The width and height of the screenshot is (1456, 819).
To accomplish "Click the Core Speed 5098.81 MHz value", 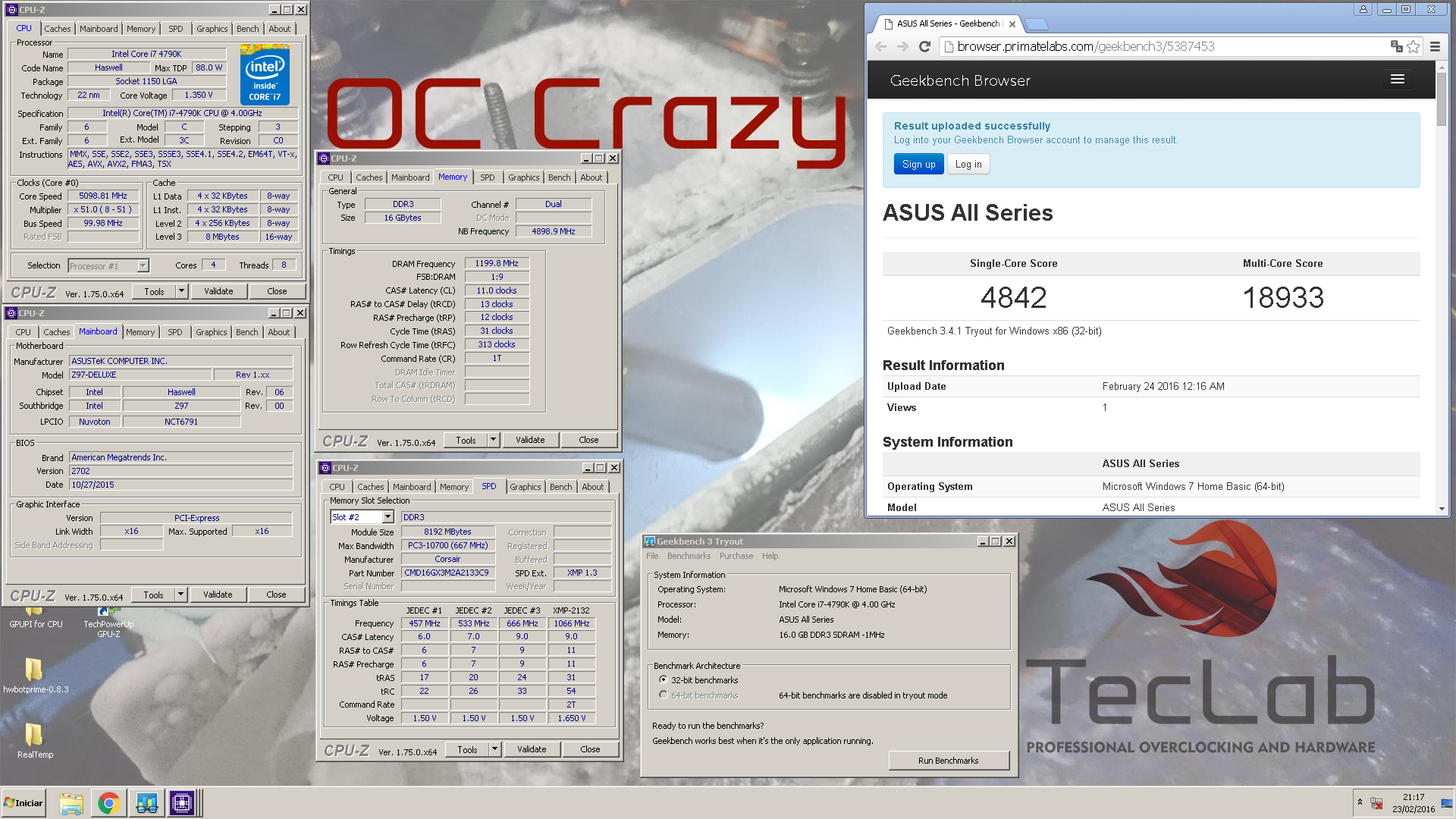I will [x=103, y=196].
